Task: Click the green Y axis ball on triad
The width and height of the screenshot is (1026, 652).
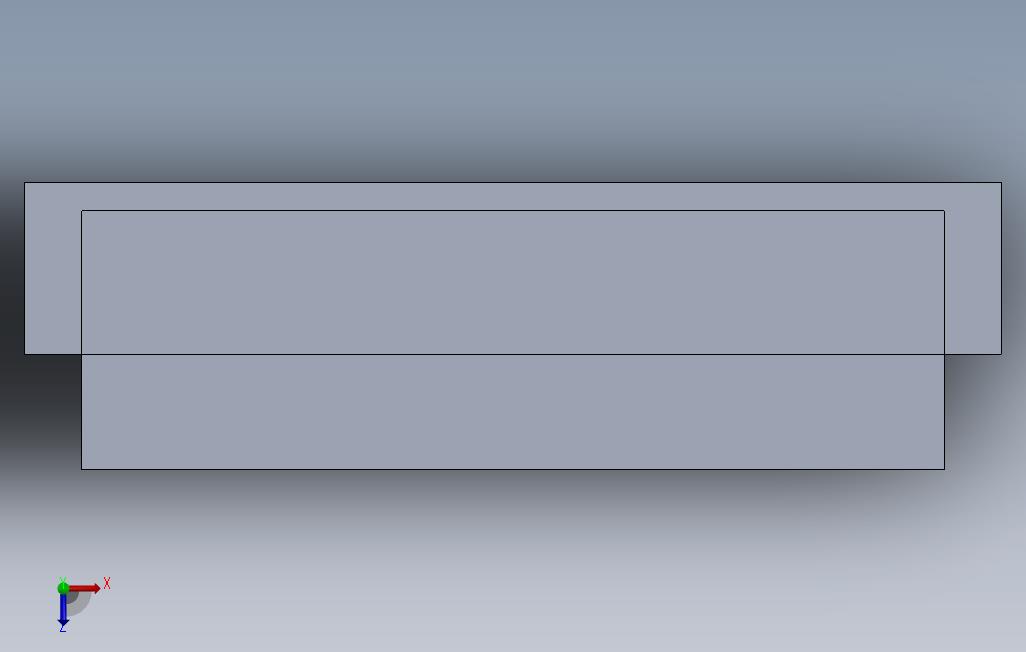Action: 63,588
